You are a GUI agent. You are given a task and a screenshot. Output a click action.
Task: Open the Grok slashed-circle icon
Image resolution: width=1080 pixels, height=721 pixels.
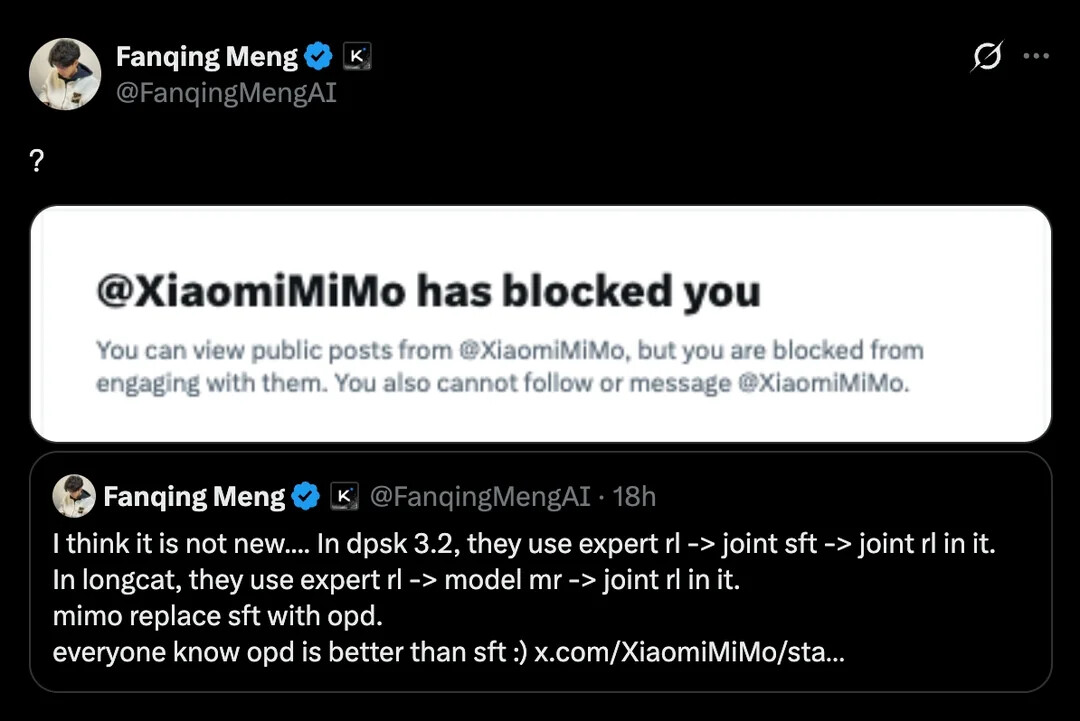click(x=986, y=58)
